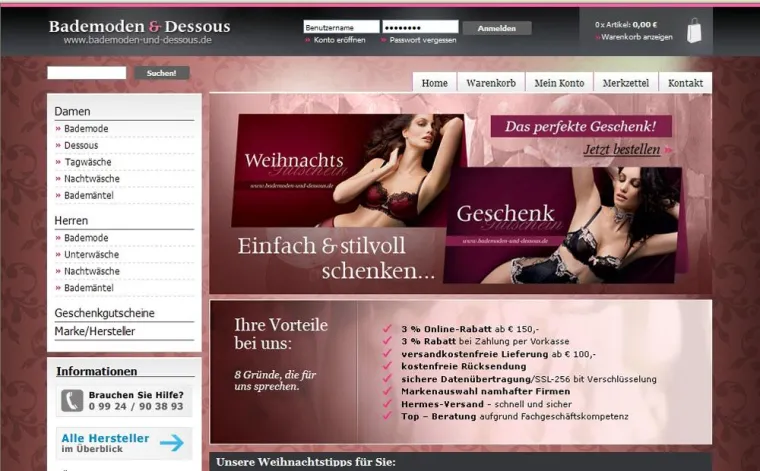Open Herren Bademode category

coord(86,238)
